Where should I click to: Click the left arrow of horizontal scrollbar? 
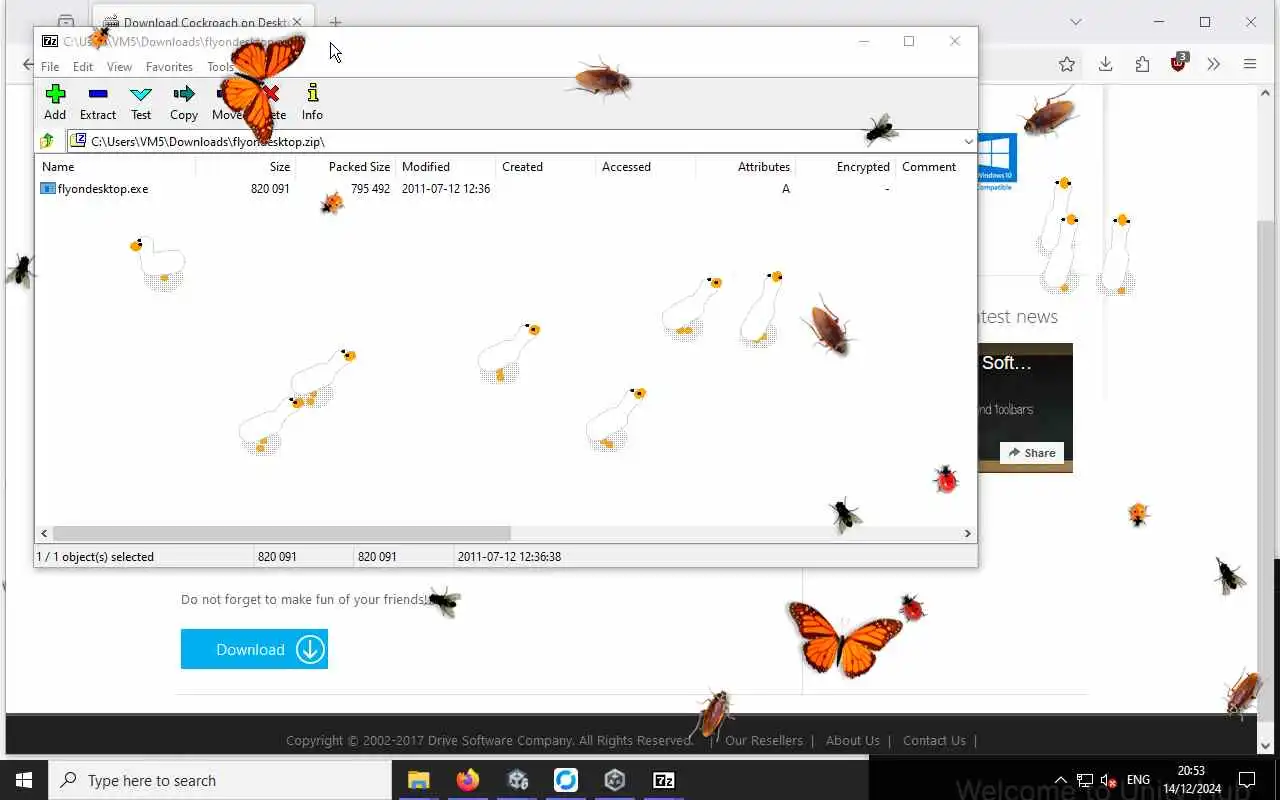tap(44, 534)
